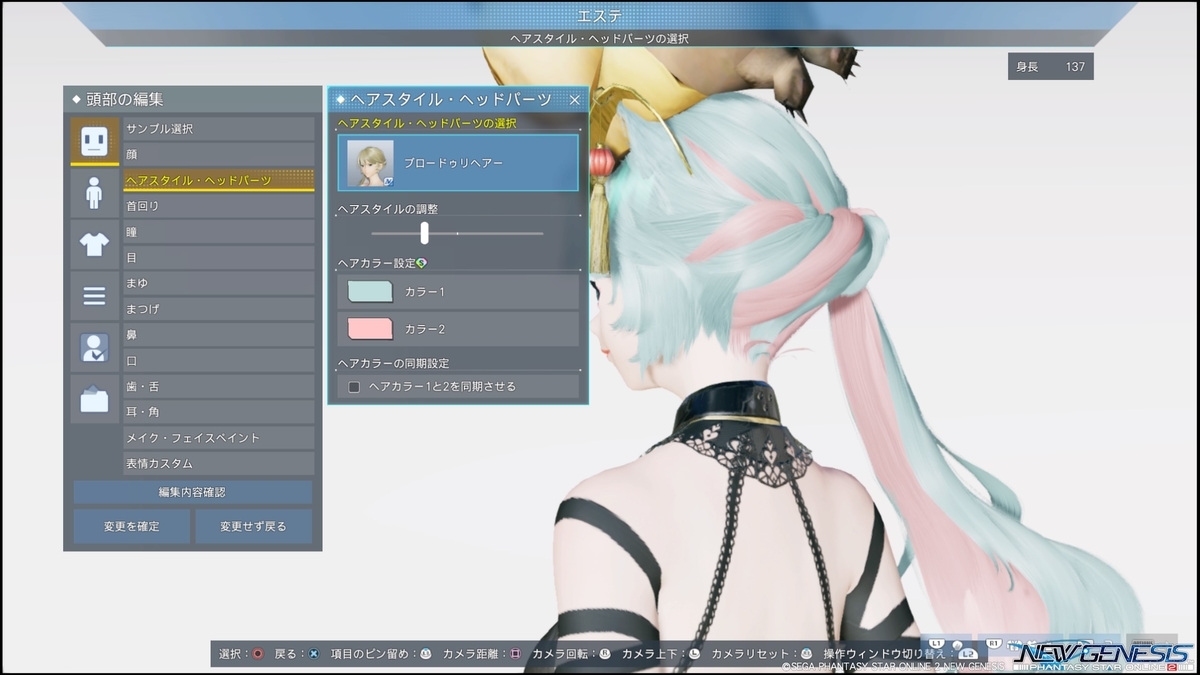This screenshot has width=1200, height=675.
Task: Click the カメラリセット button icon
Action: 806,653
